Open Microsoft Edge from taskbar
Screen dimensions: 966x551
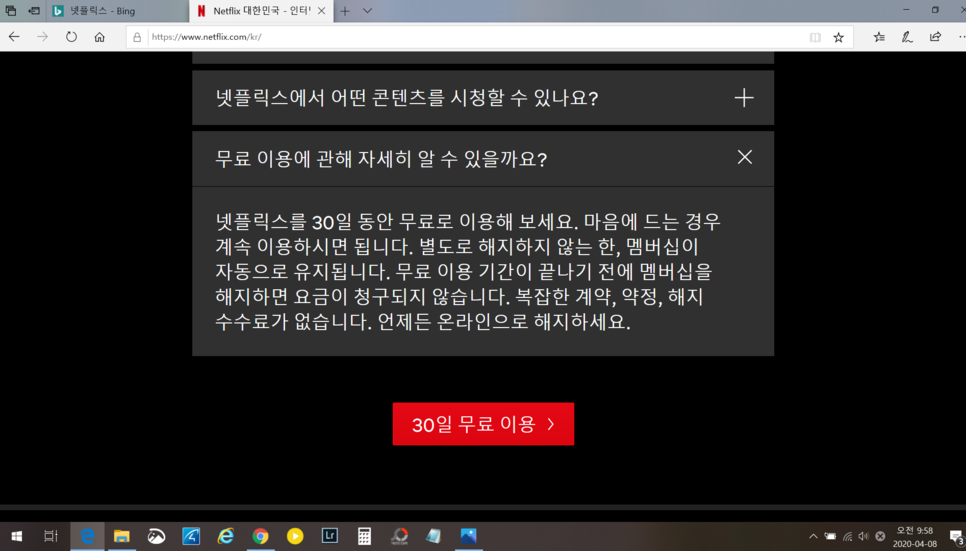pos(87,536)
